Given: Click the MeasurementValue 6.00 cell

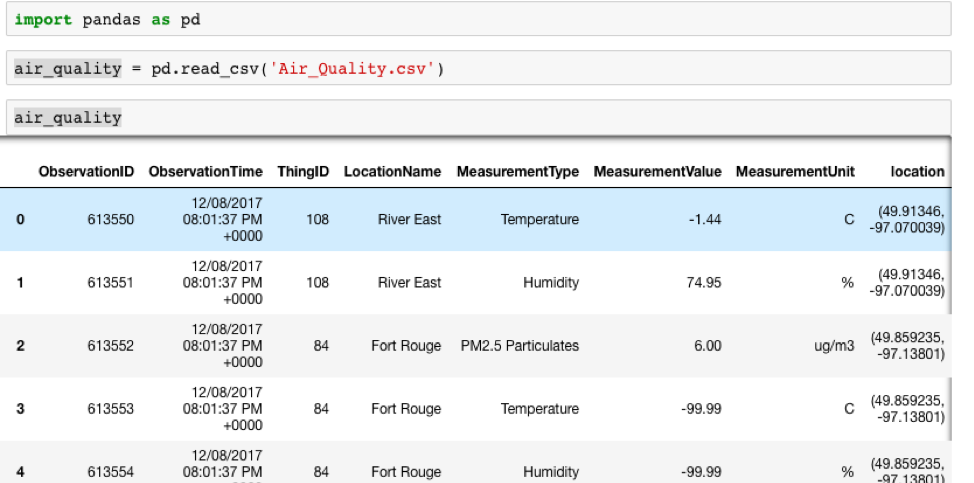Looking at the screenshot, I should [x=708, y=346].
